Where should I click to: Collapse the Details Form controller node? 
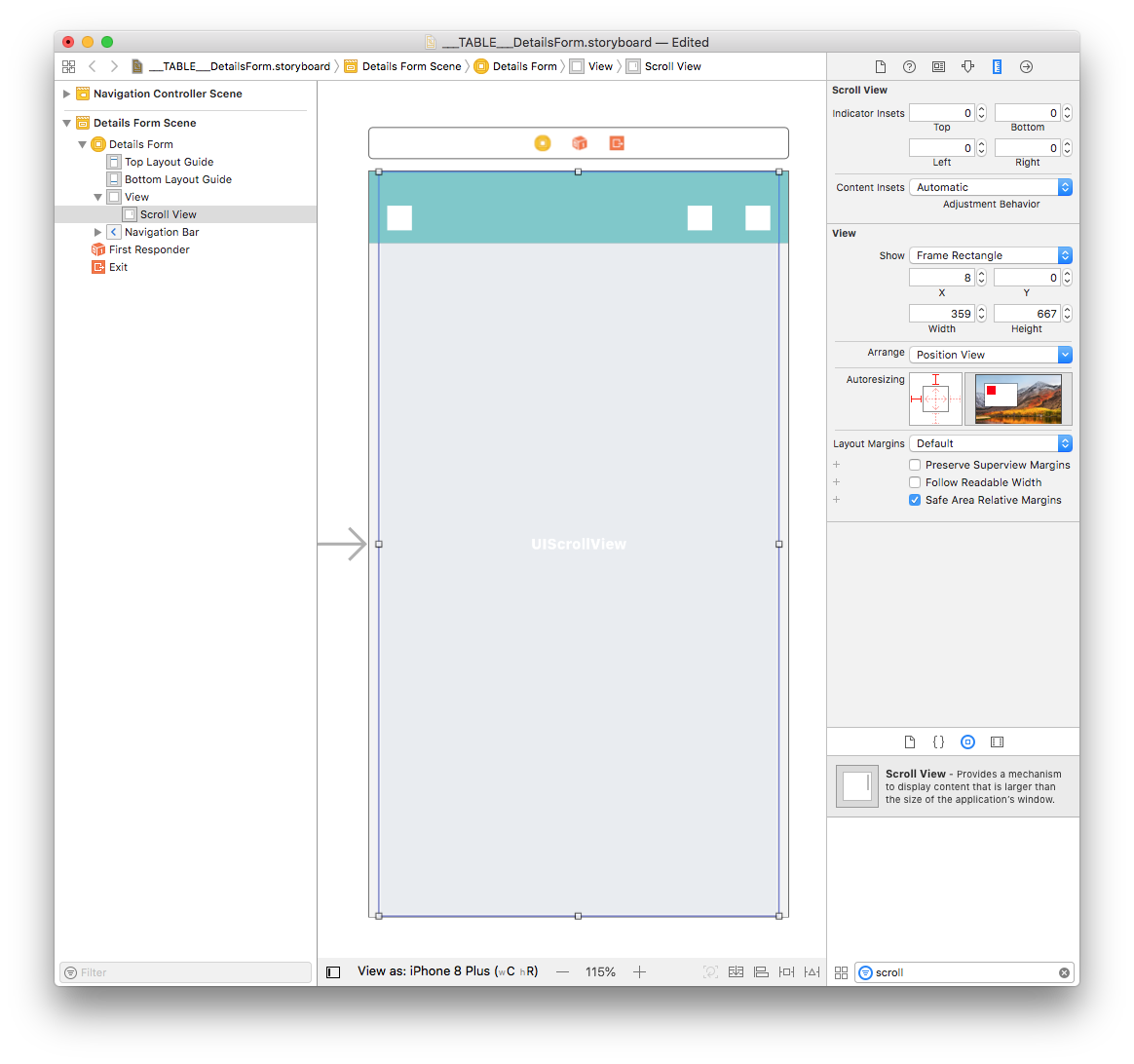[83, 144]
